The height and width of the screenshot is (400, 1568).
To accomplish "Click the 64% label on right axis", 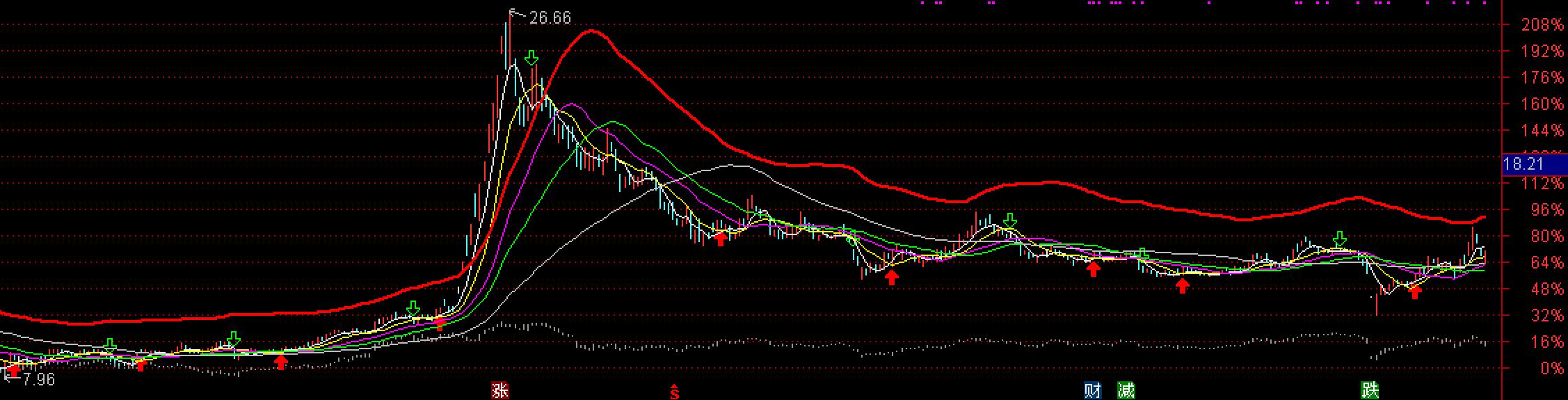I will [x=1540, y=263].
